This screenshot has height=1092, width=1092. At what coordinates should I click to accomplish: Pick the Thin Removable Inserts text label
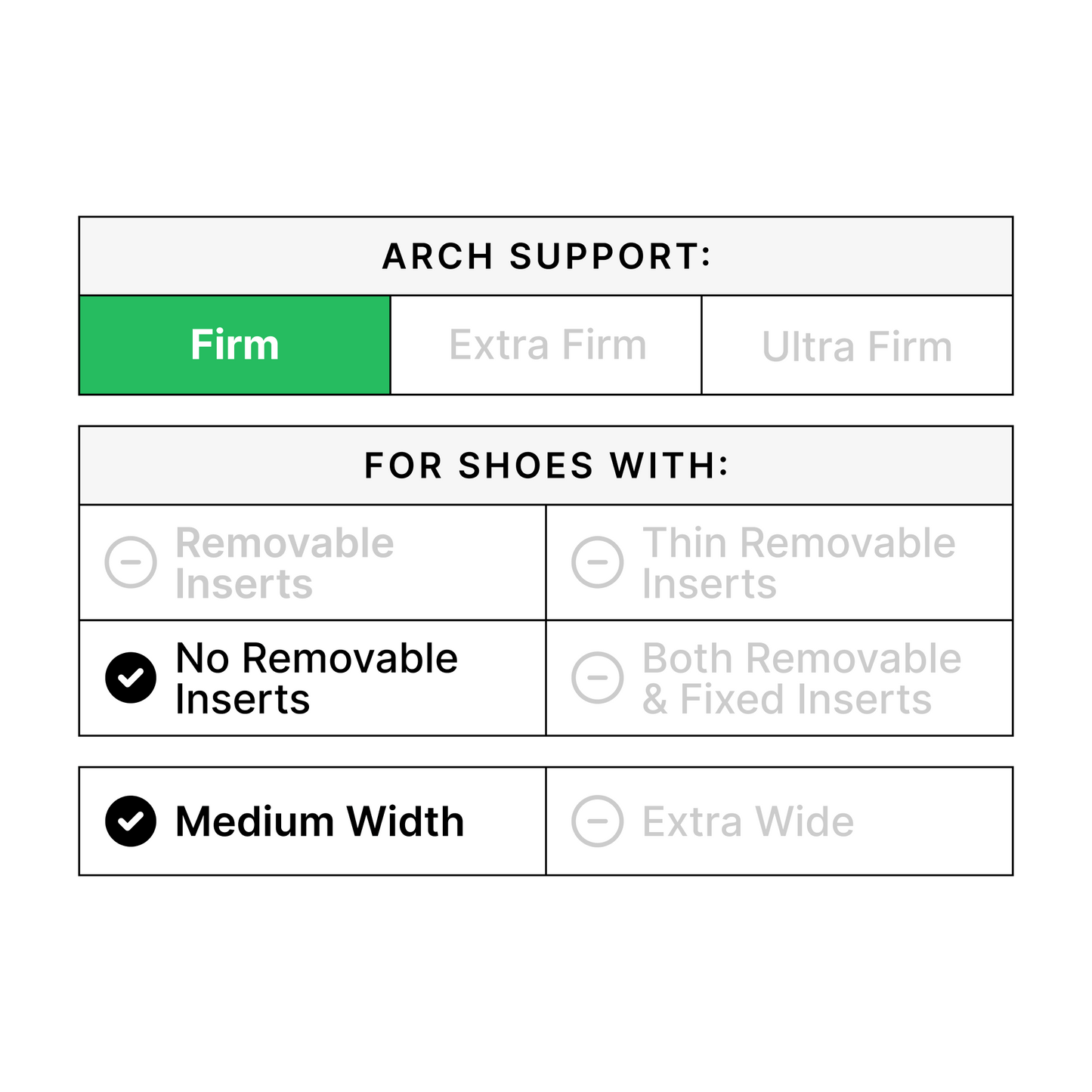(x=798, y=564)
